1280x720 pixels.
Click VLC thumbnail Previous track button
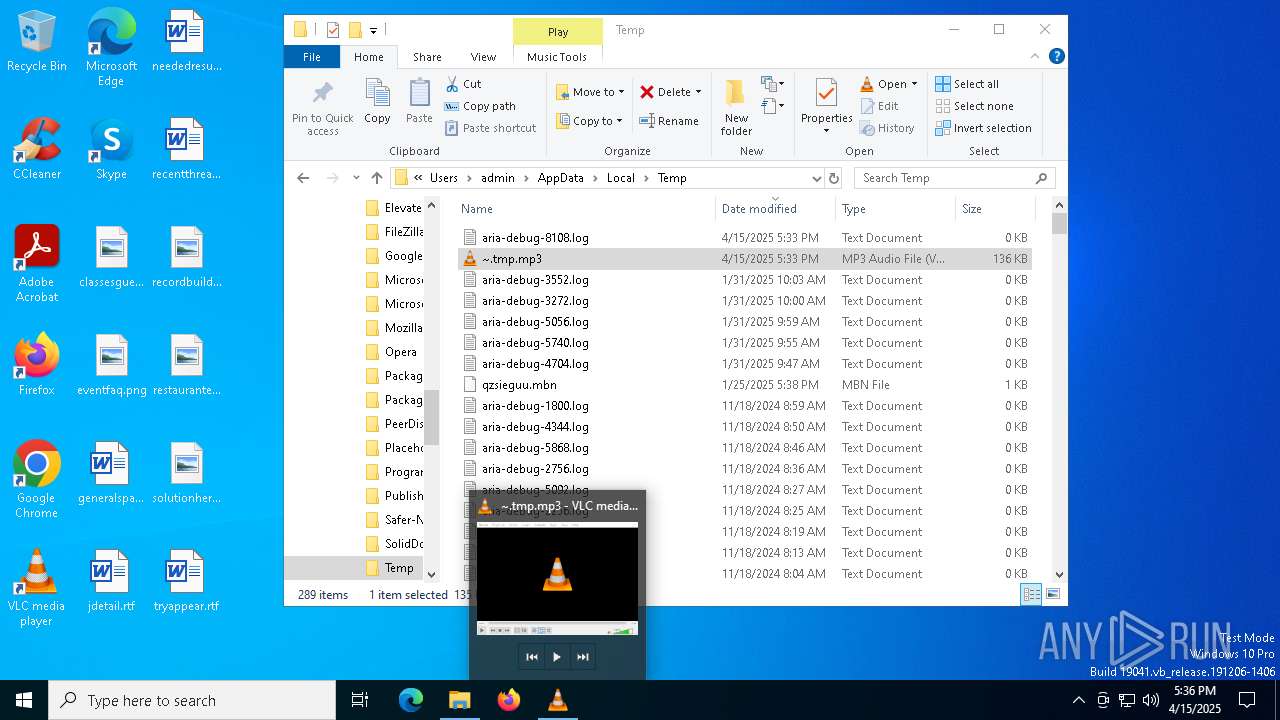[x=532, y=657]
